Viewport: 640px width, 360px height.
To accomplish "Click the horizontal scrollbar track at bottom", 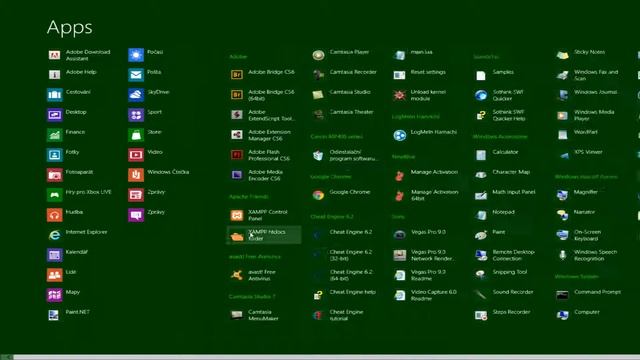I will tap(327, 357).
